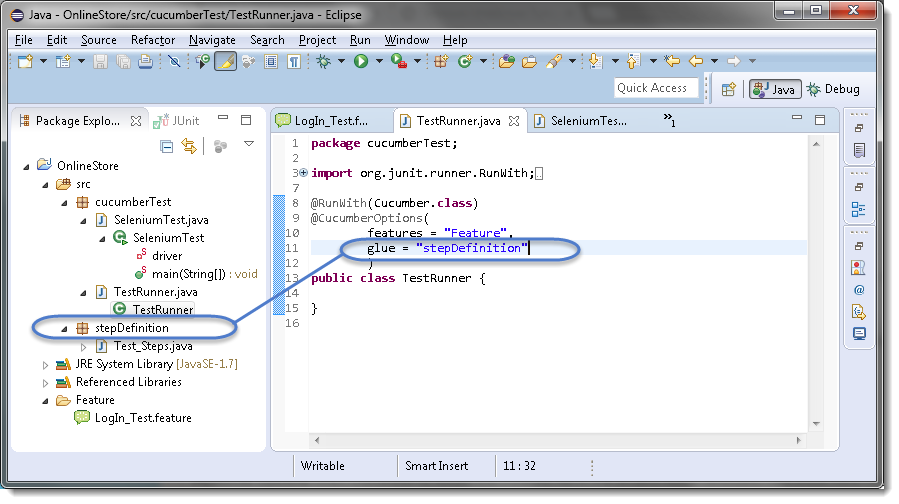Click the Open Perspective icon
The width and height of the screenshot is (899, 504).
[729, 89]
